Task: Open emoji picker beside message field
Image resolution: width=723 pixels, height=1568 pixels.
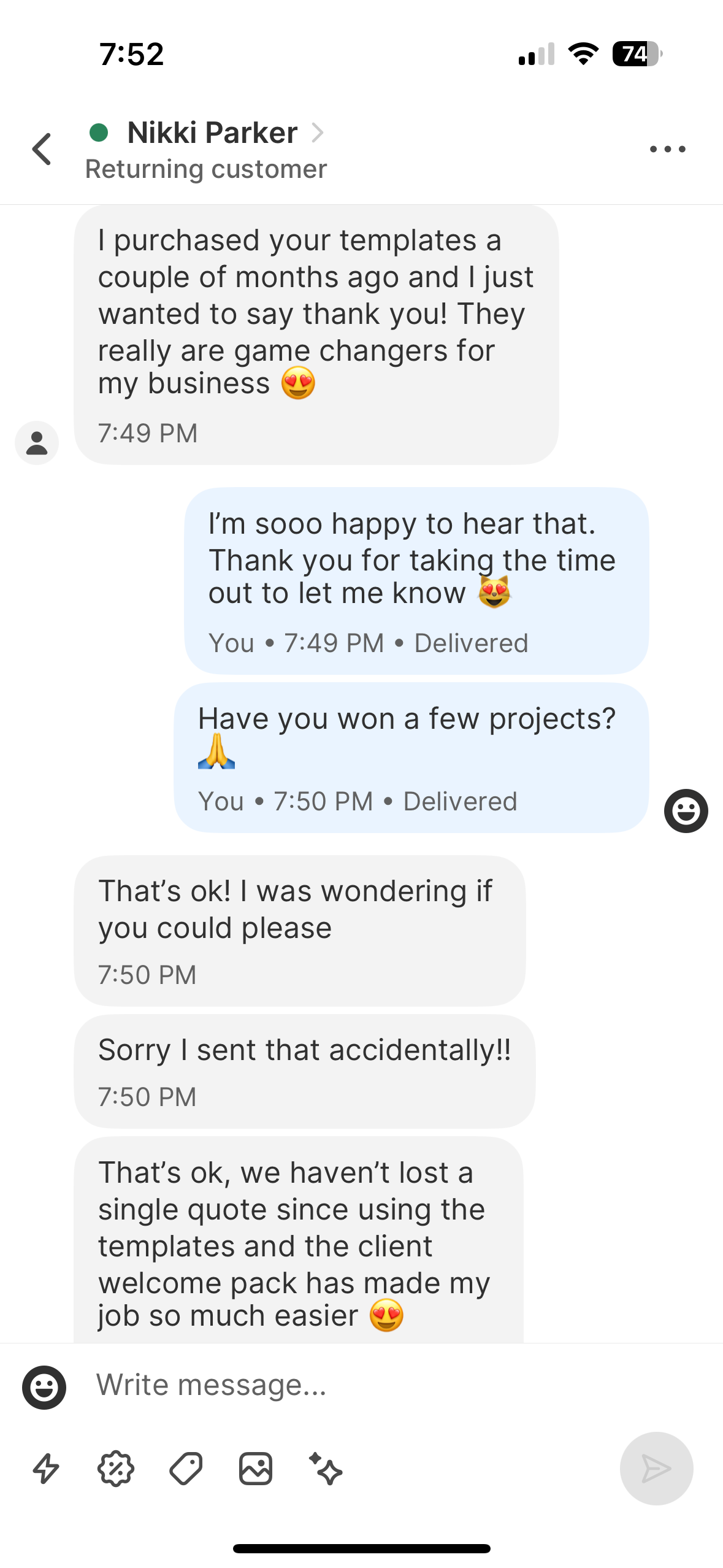Action: (44, 1387)
